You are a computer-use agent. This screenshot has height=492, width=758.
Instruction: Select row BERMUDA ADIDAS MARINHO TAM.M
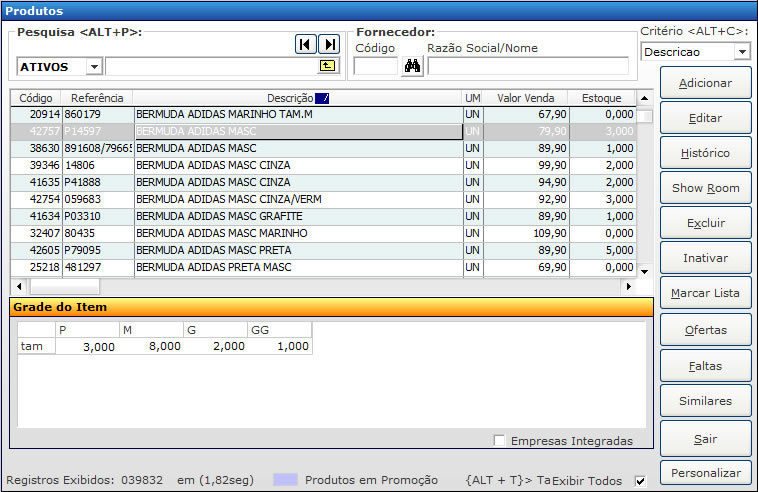(323, 115)
